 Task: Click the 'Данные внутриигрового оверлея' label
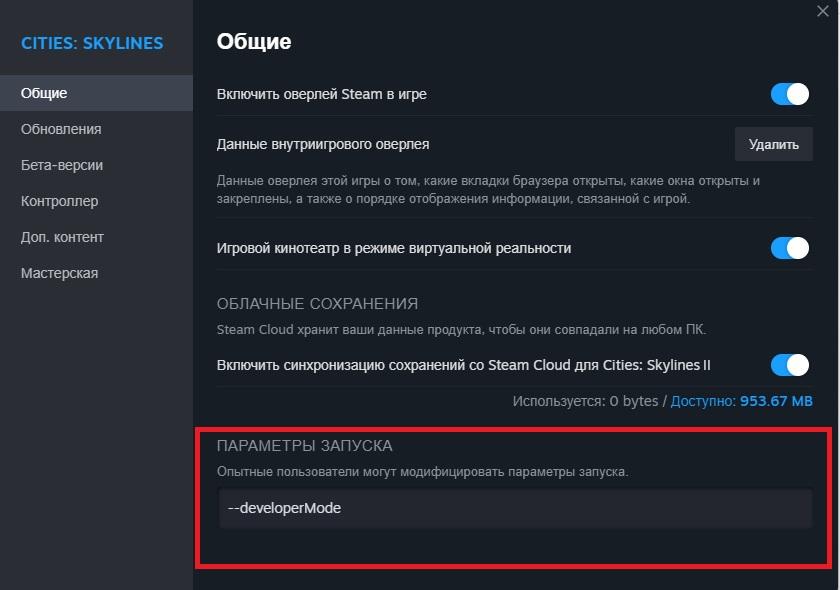tap(323, 144)
